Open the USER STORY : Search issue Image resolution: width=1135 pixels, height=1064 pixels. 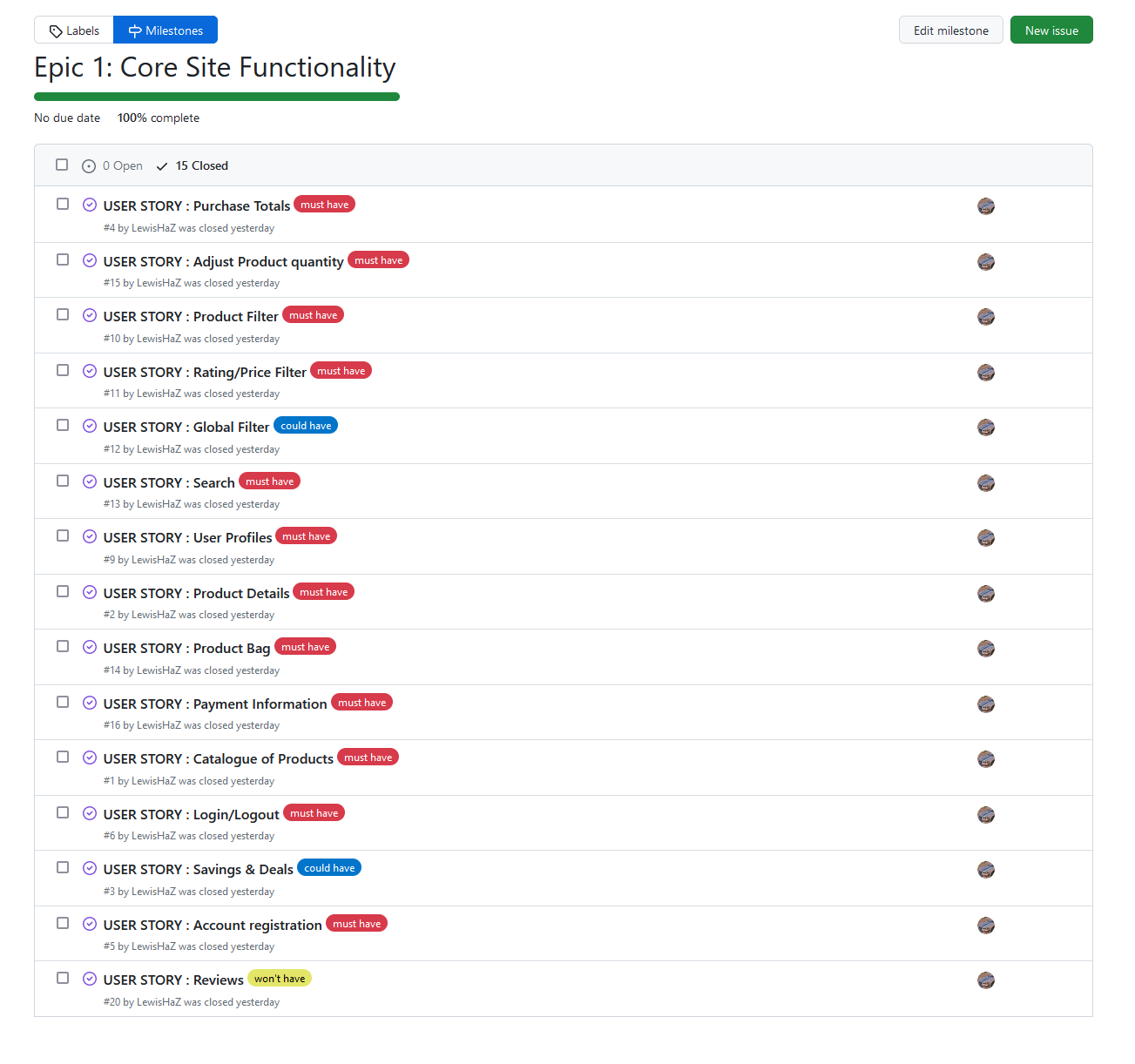click(169, 482)
